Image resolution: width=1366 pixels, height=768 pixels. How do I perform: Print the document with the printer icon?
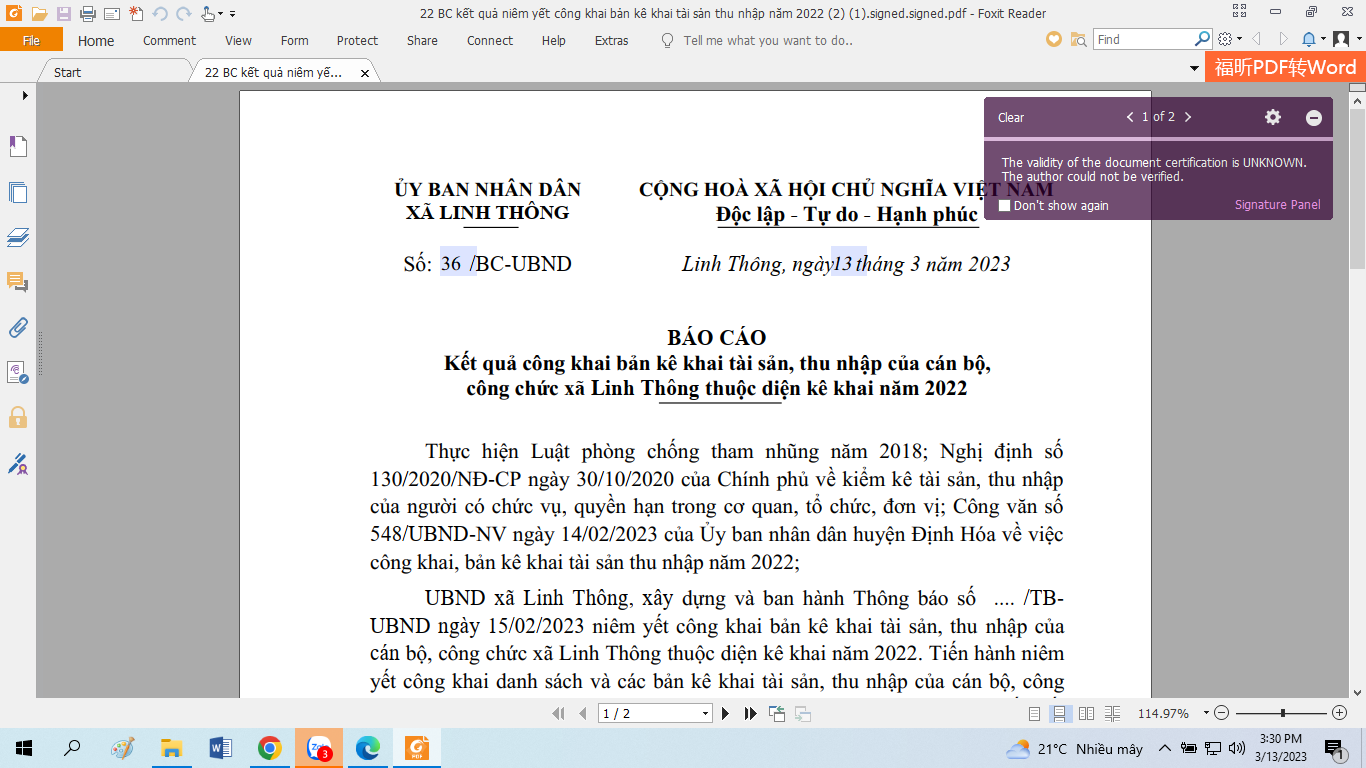coord(88,14)
